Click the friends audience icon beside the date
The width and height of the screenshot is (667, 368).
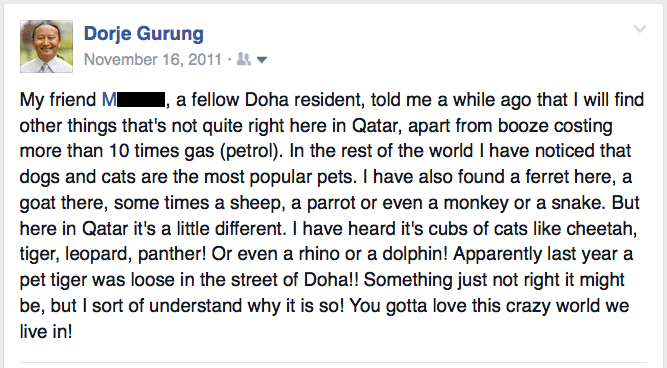[x=244, y=59]
